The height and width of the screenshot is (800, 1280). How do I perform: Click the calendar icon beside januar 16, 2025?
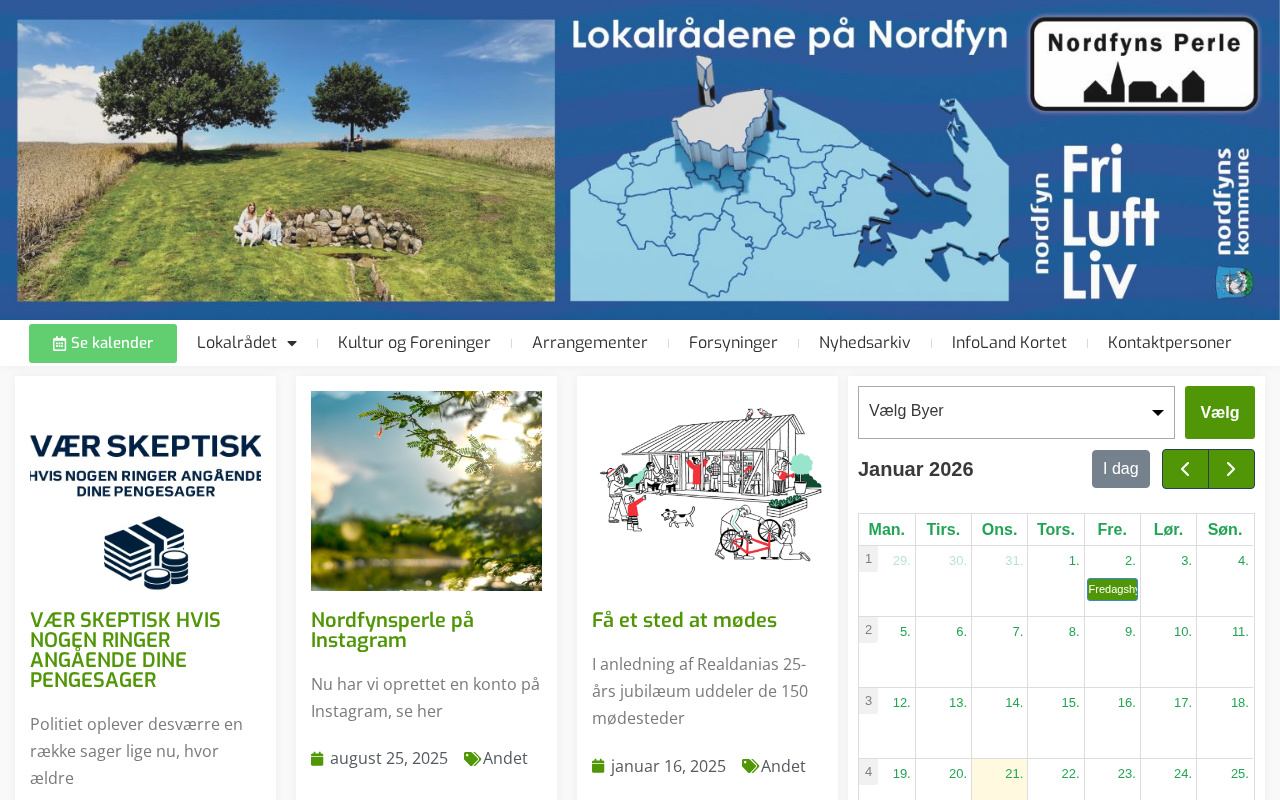(599, 767)
